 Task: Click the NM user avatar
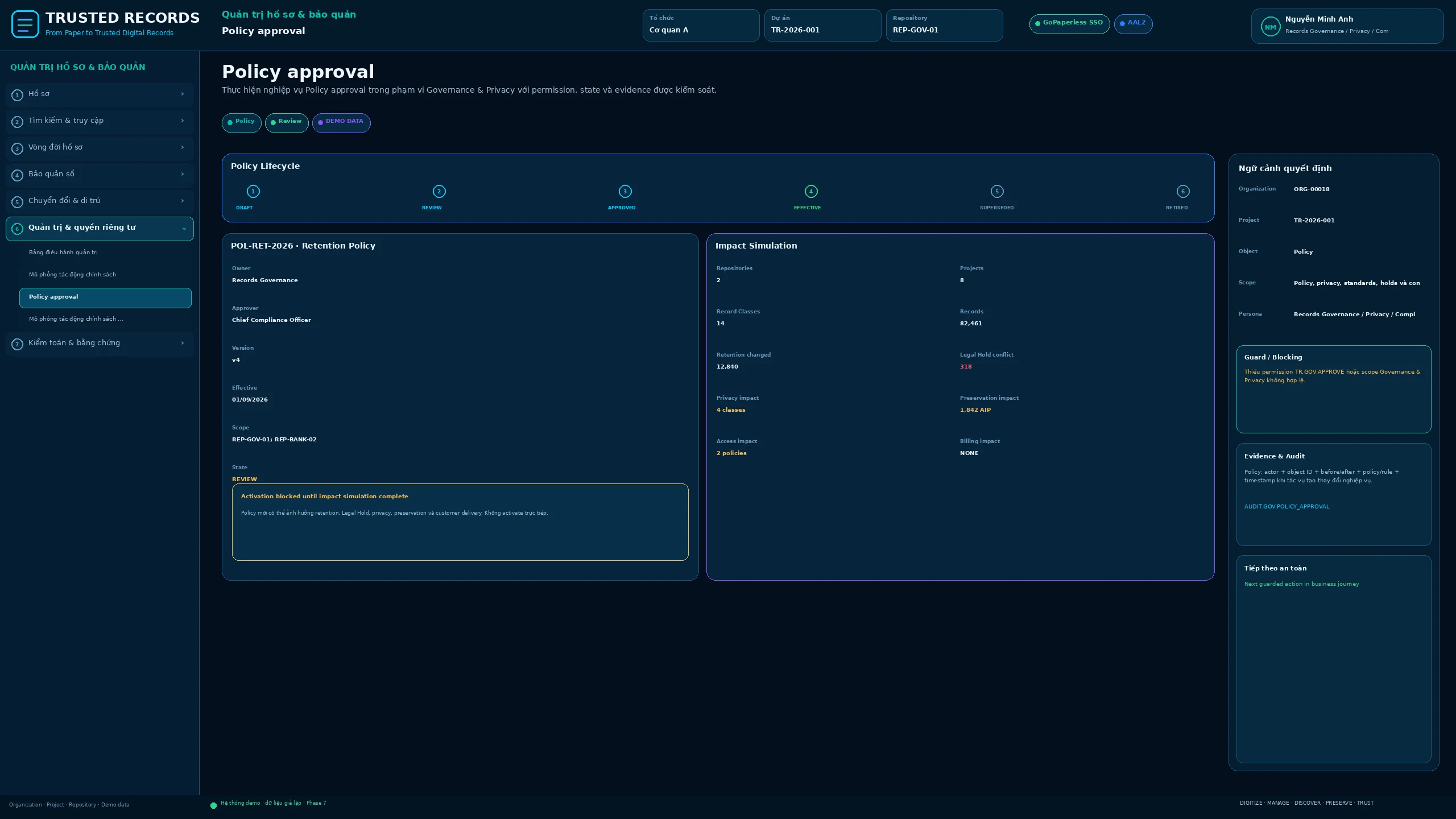coord(1270,27)
